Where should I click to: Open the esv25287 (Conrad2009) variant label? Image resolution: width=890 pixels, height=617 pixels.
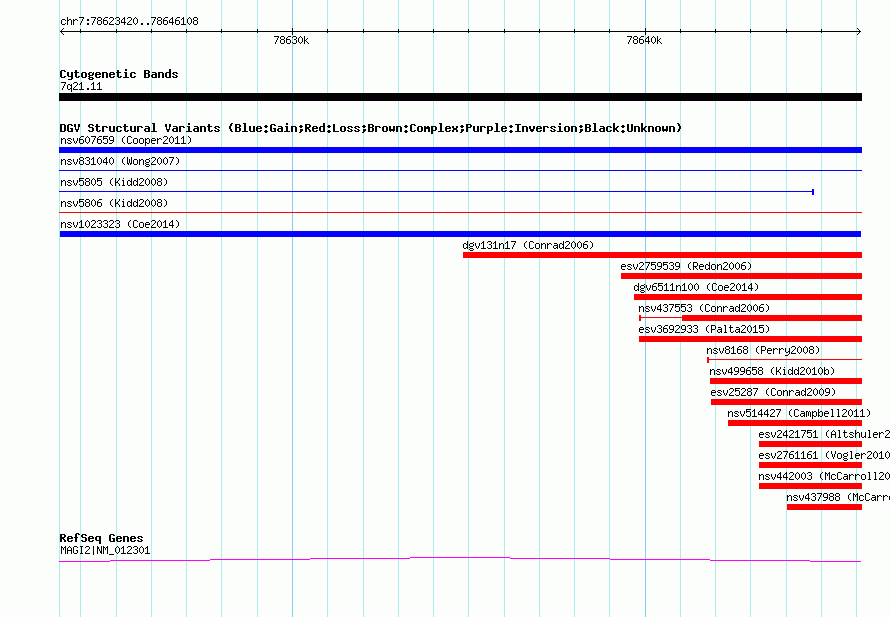coord(773,392)
